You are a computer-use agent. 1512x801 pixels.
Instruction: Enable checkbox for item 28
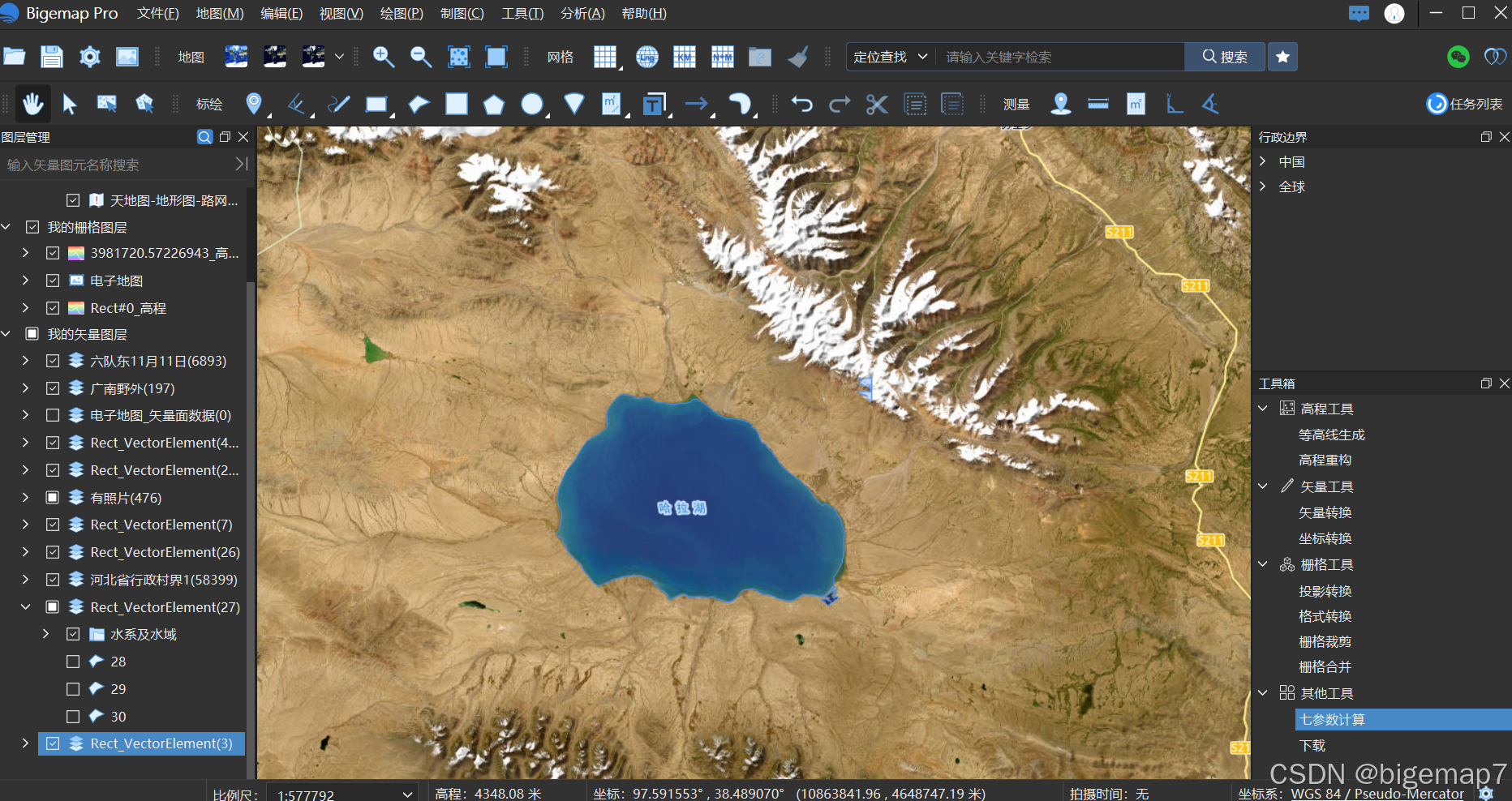tap(73, 662)
